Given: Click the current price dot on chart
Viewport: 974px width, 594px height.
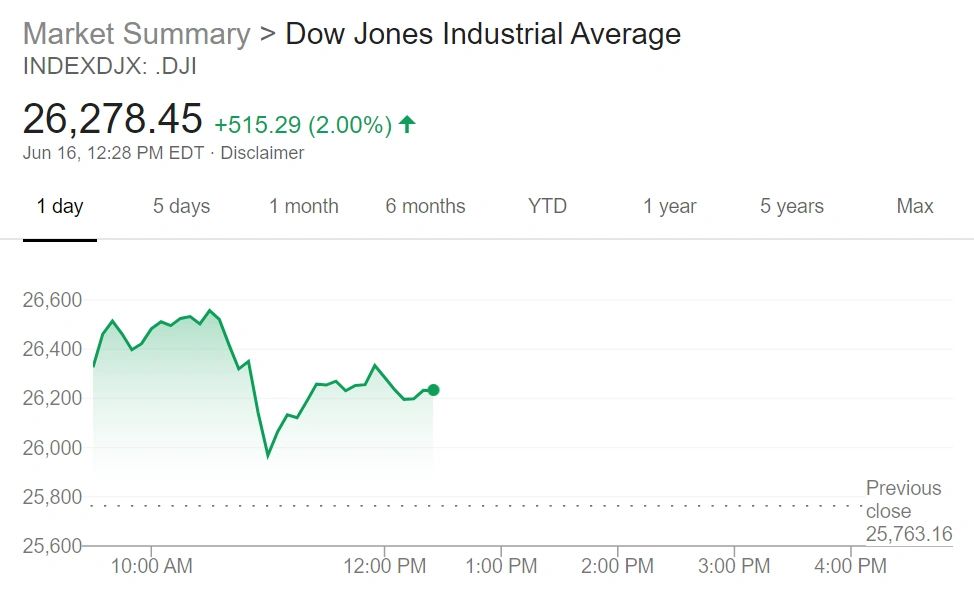Looking at the screenshot, I should coord(433,390).
